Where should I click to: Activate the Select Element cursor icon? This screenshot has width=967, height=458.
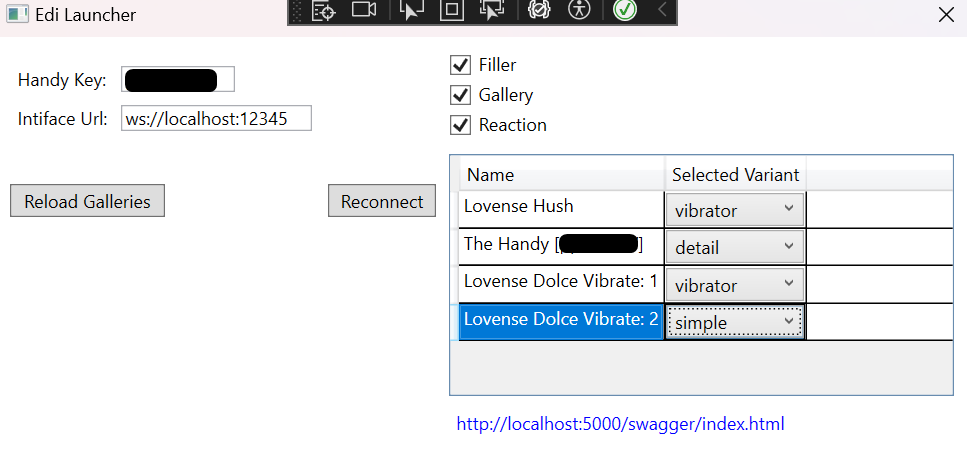click(411, 10)
